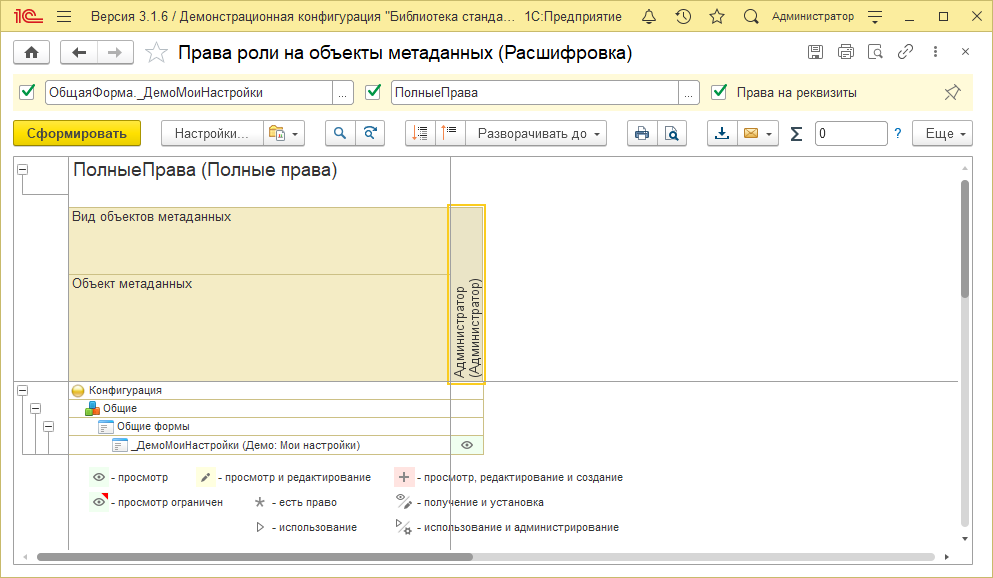Open Настройки... button
The height and width of the screenshot is (578, 993).
click(x=212, y=134)
